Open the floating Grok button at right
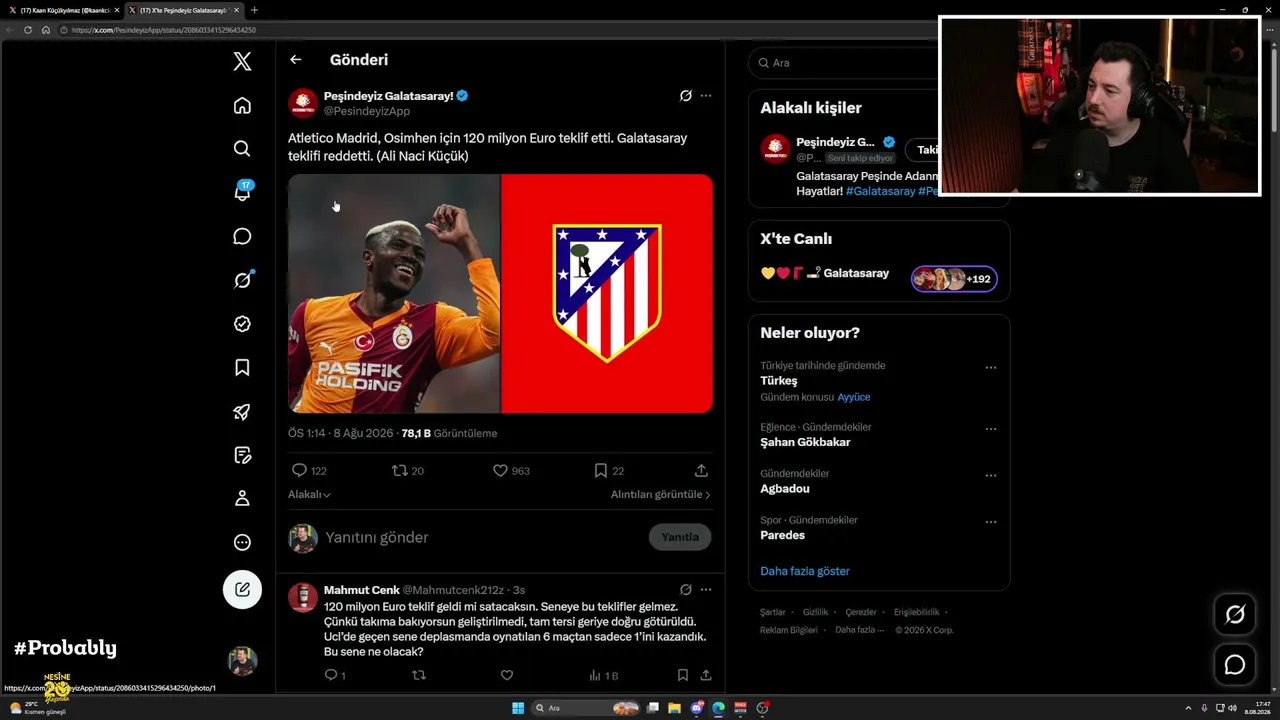 (1235, 615)
